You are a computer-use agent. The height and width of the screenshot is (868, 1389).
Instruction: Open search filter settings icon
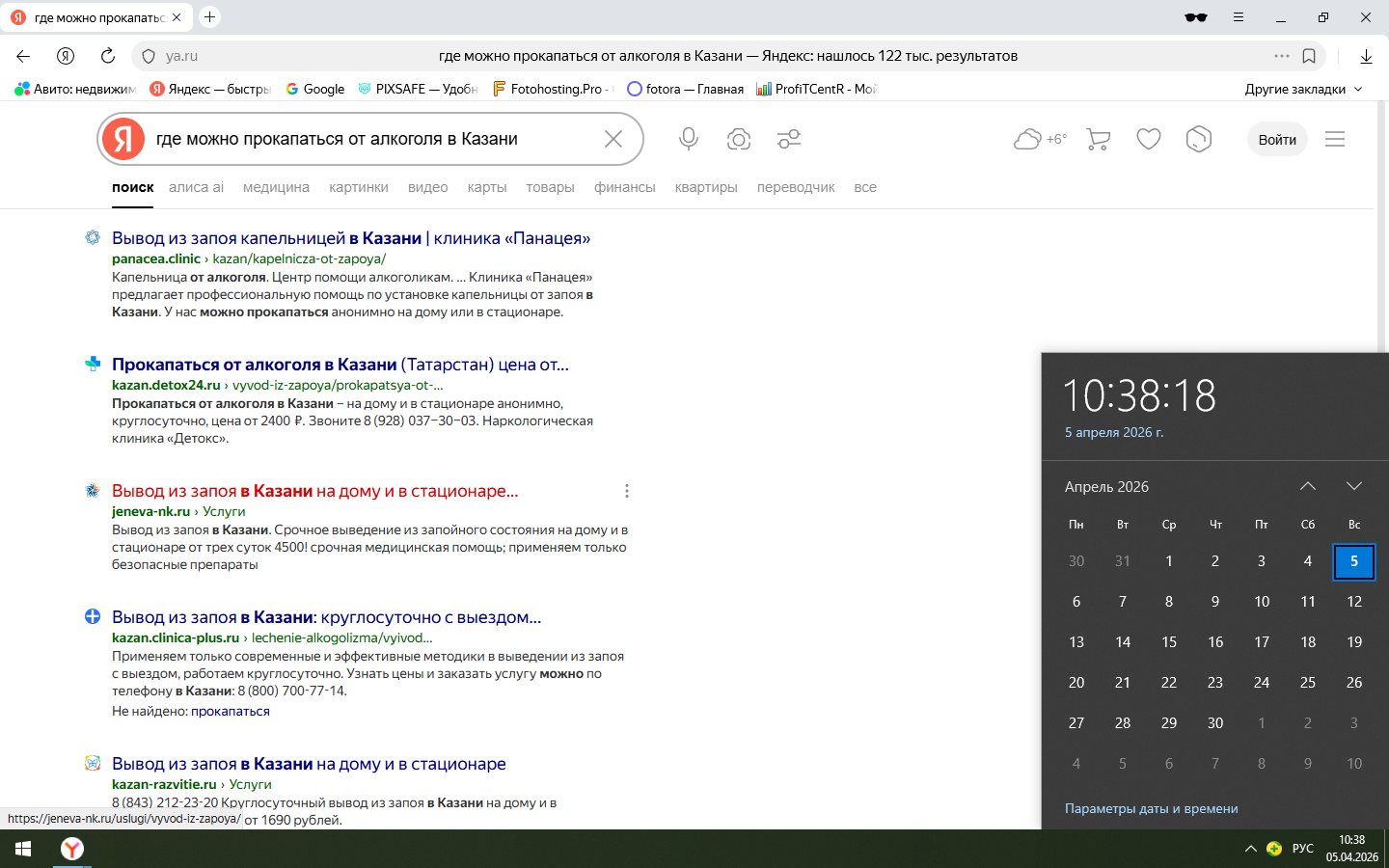pyautogui.click(x=789, y=139)
